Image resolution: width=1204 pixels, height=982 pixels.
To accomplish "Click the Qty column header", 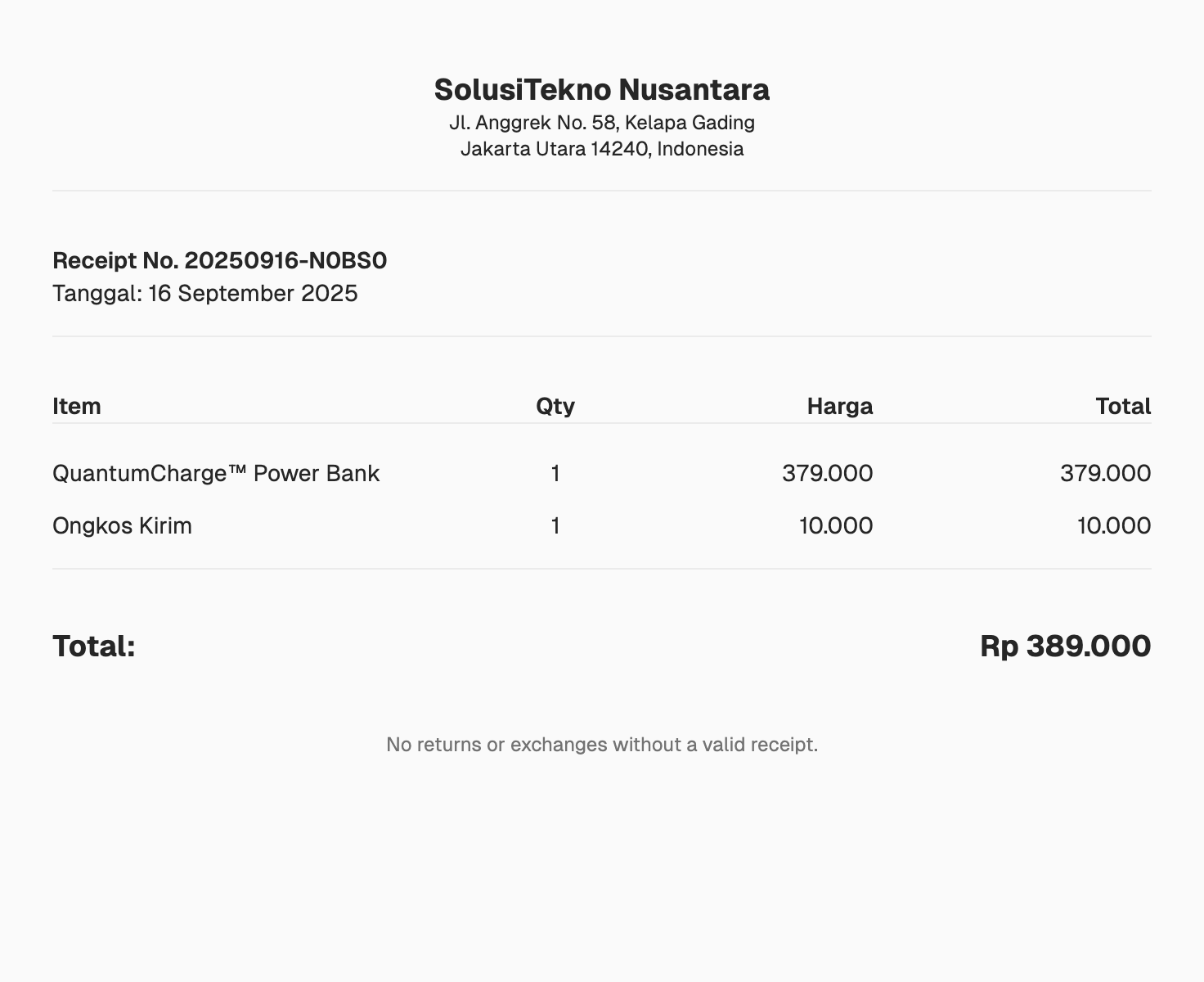I will [x=555, y=406].
